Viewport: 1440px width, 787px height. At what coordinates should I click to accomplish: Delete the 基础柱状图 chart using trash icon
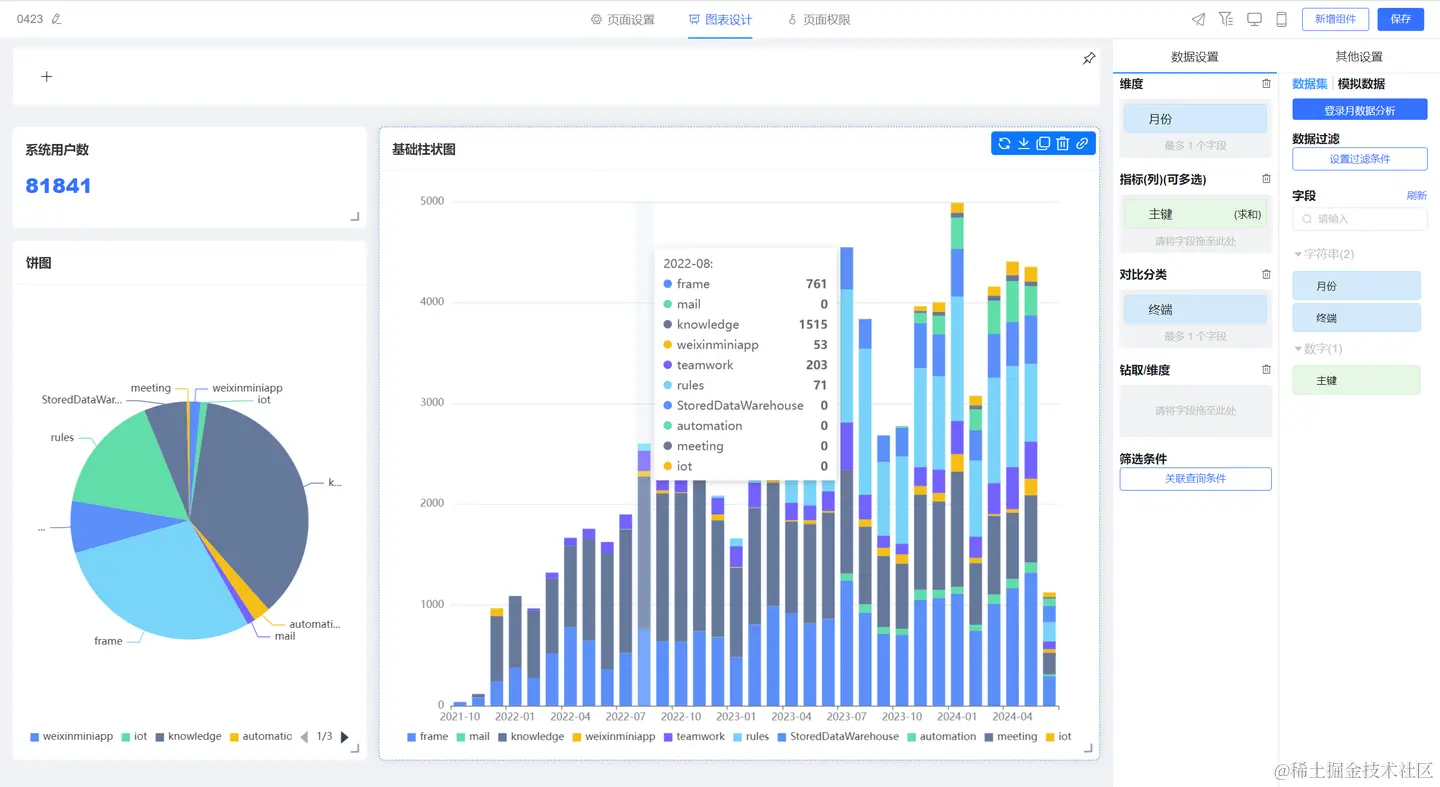(x=1062, y=144)
